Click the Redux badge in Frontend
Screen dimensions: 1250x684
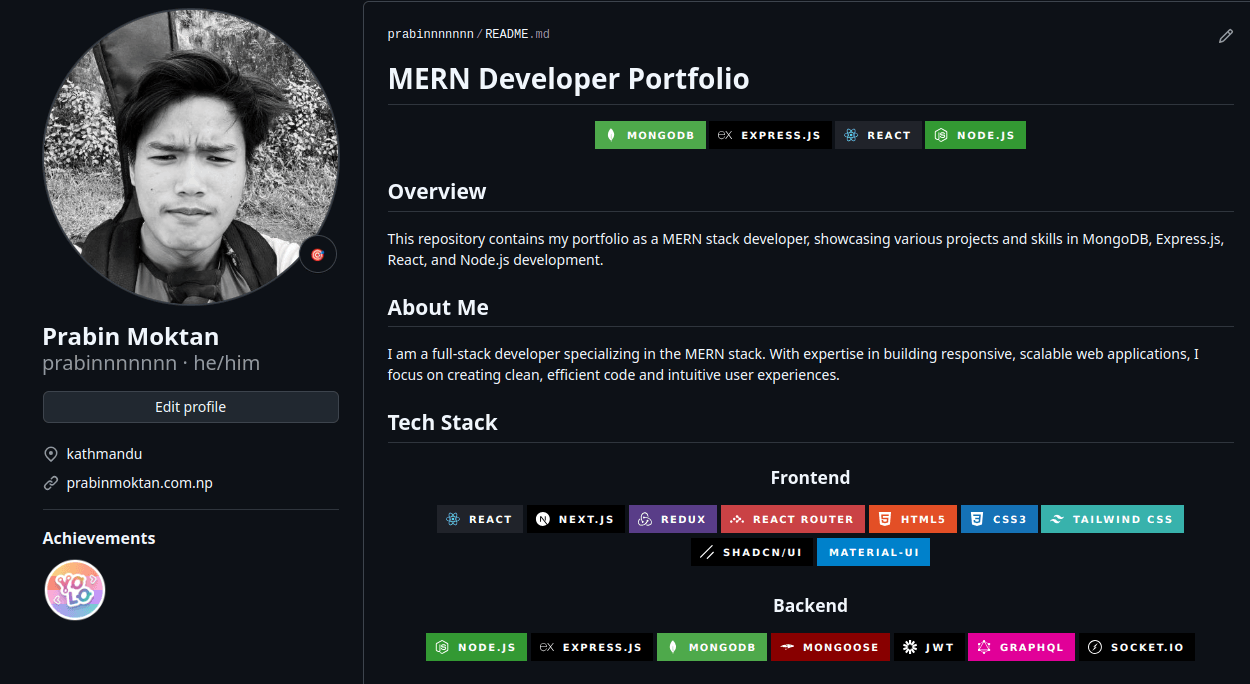tap(672, 519)
